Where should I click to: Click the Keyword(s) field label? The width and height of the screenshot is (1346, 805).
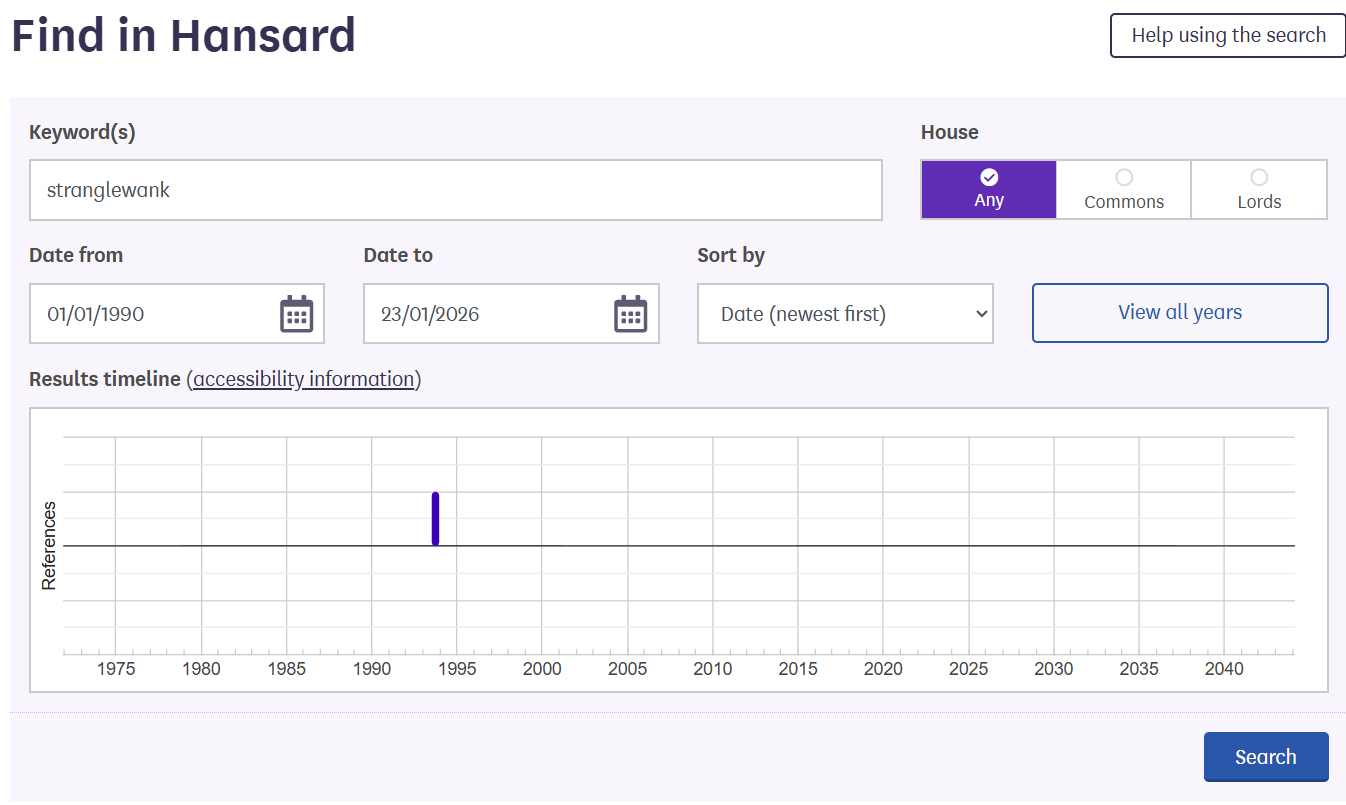(82, 132)
